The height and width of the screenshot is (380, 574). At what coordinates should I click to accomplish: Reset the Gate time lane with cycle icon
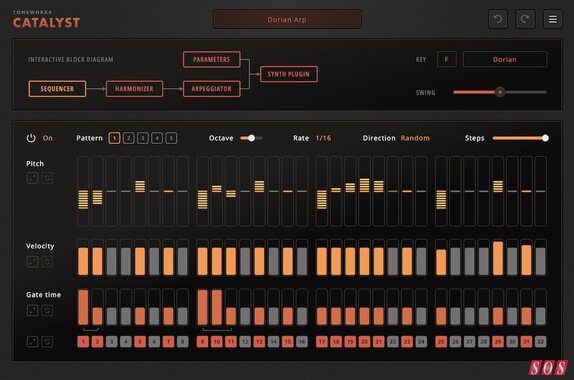47,310
